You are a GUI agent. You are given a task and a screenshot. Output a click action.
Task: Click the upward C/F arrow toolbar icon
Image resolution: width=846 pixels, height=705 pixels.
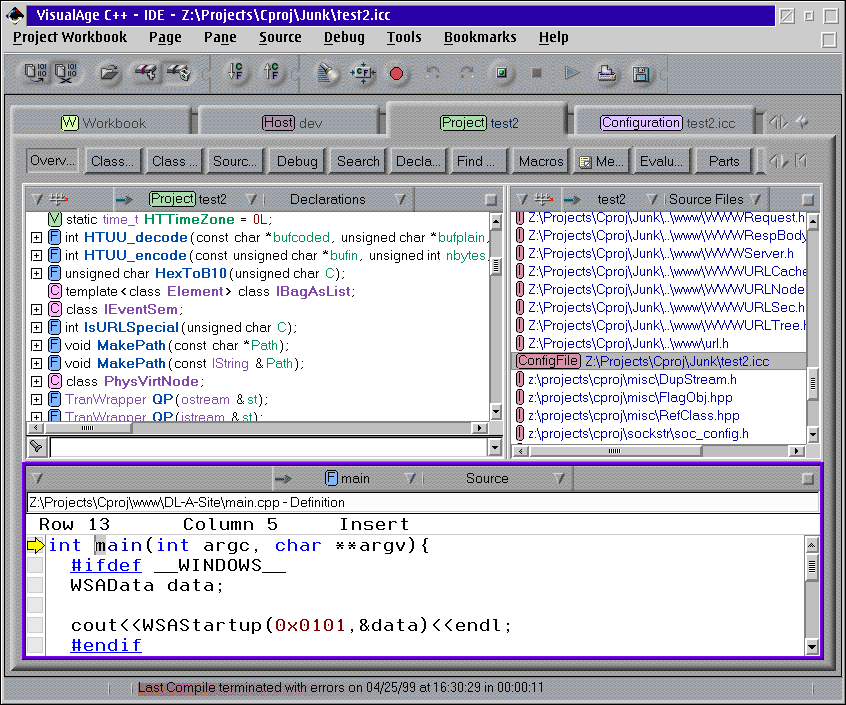click(x=271, y=72)
